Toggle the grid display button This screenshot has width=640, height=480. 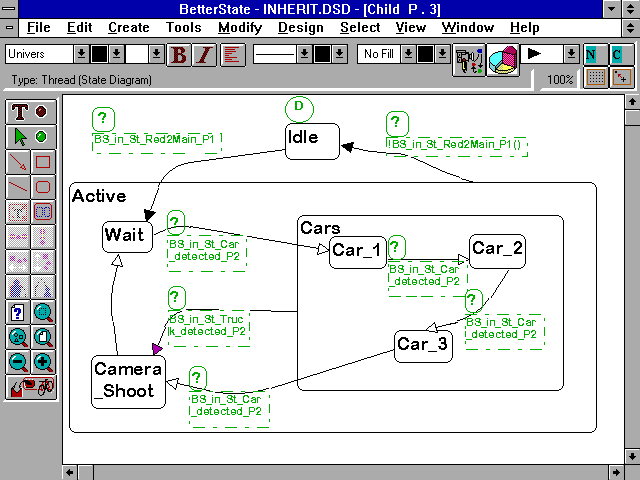tap(596, 78)
